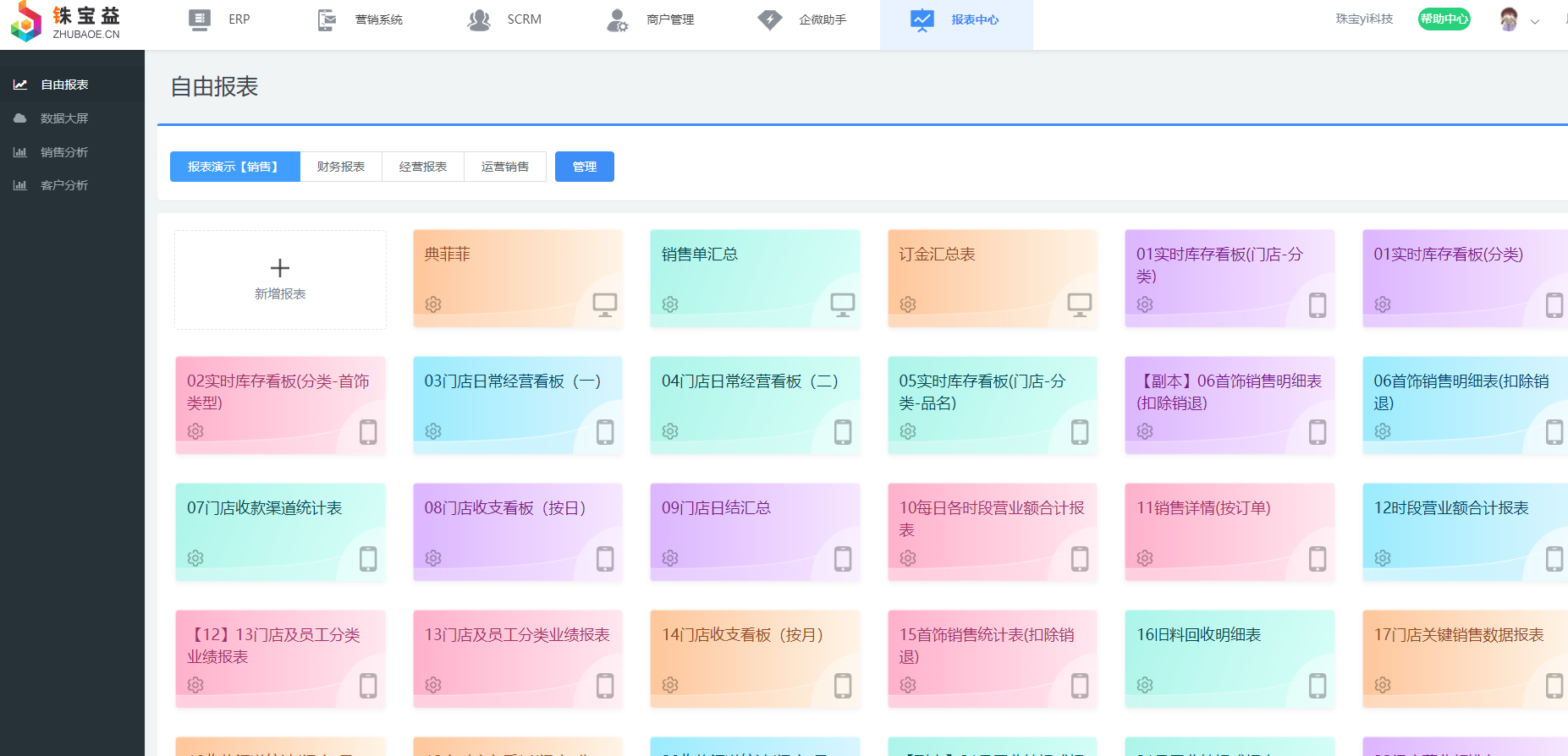Screen dimensions: 1568x756
Task: Switch to 报表演示【销售】 tab
Action: pyautogui.click(x=235, y=167)
